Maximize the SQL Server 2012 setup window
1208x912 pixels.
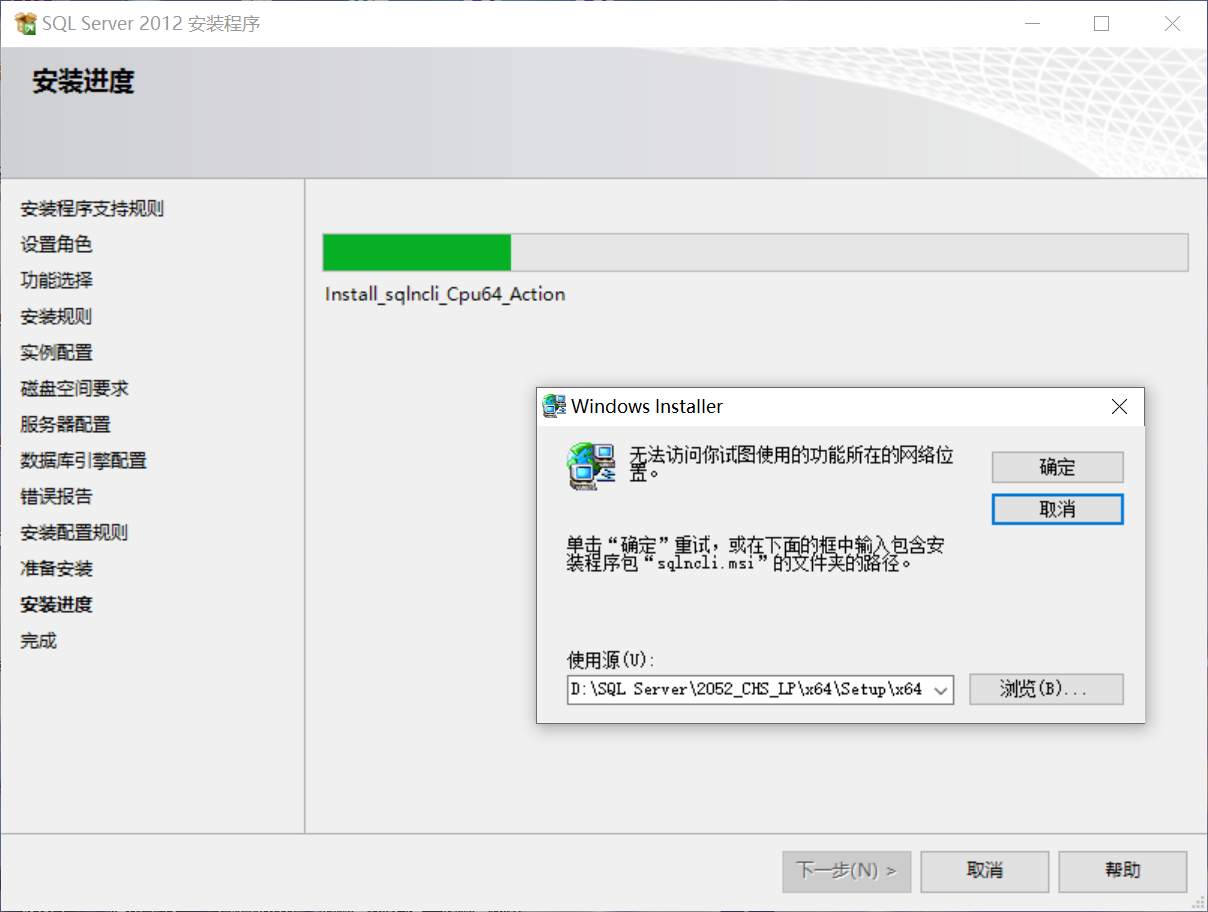click(1102, 23)
